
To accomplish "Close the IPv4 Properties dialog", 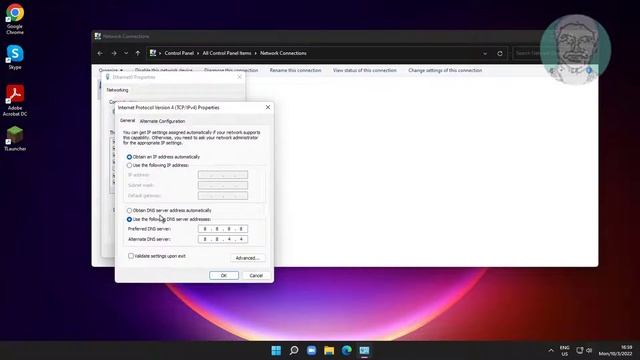I will pyautogui.click(x=268, y=107).
